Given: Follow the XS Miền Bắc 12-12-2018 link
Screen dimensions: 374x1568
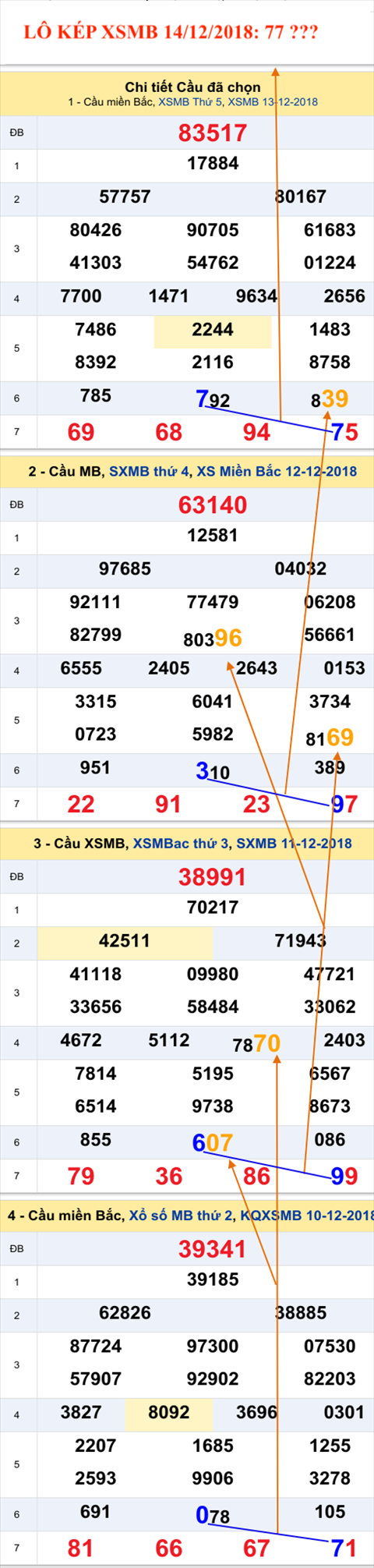Looking at the screenshot, I should click(277, 472).
